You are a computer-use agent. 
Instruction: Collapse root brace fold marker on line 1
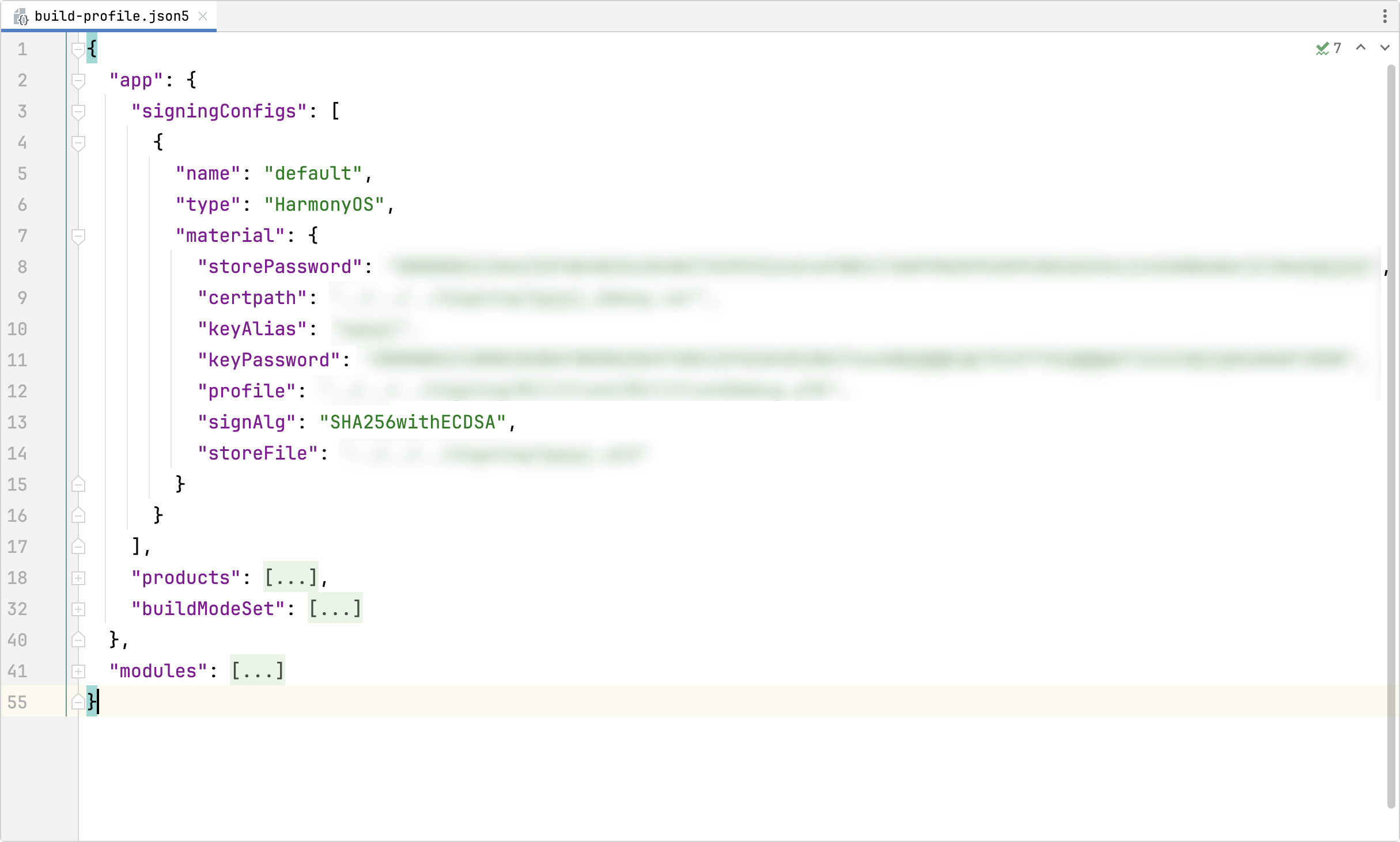pos(78,50)
